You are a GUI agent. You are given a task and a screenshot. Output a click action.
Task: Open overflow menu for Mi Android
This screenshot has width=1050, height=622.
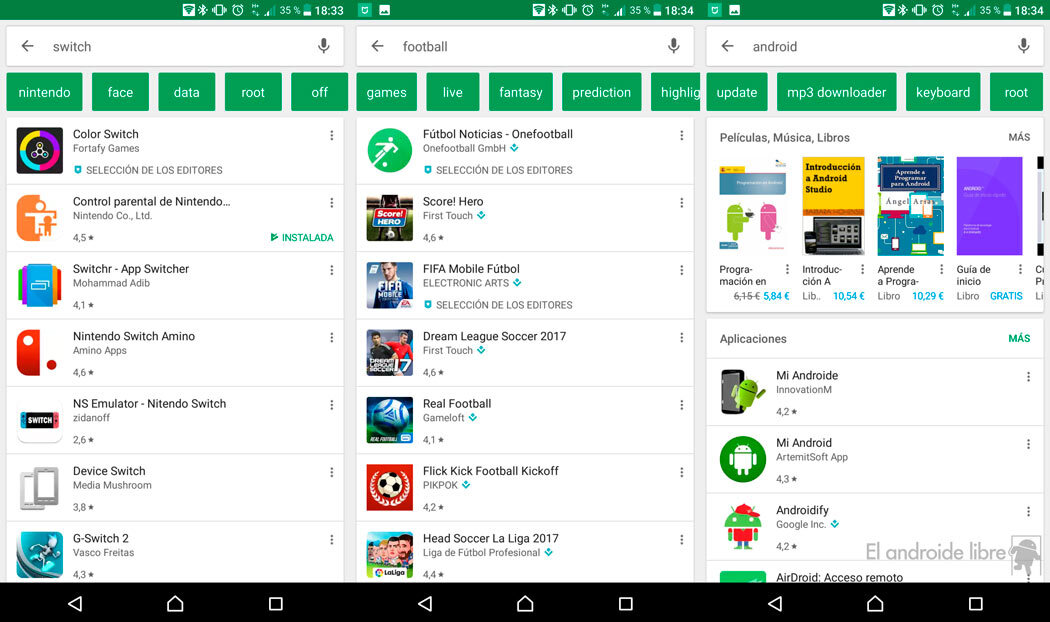(x=1028, y=444)
